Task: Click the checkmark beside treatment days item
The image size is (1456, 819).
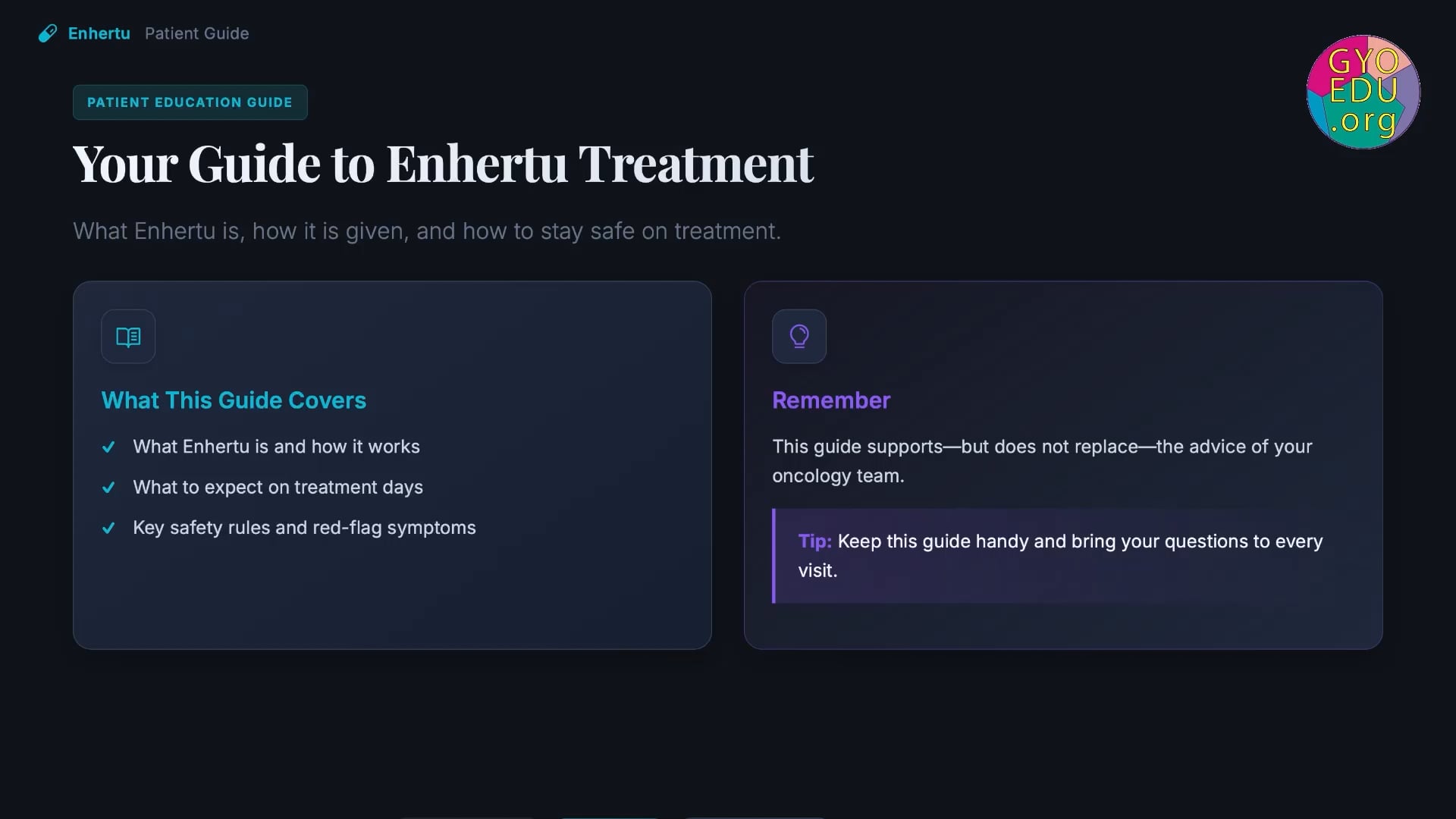Action: click(x=109, y=488)
